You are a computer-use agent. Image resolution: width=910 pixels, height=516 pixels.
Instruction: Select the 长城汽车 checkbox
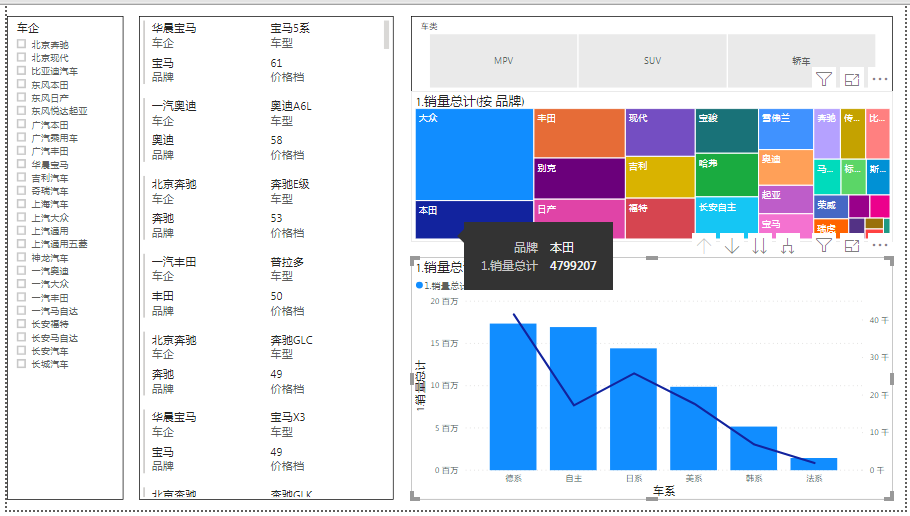point(21,363)
